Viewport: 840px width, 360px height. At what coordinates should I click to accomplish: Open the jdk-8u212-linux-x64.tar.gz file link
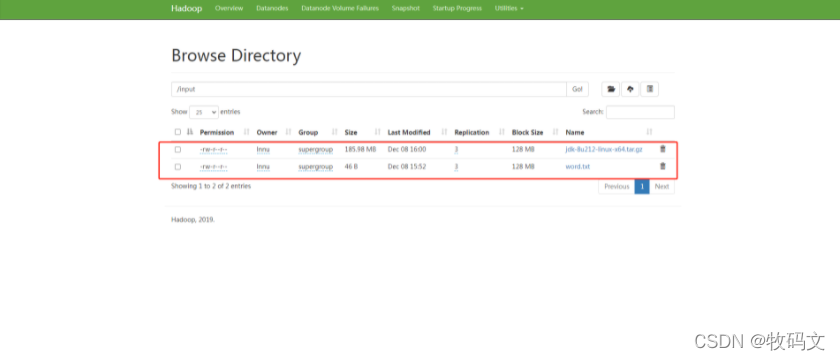pyautogui.click(x=604, y=149)
